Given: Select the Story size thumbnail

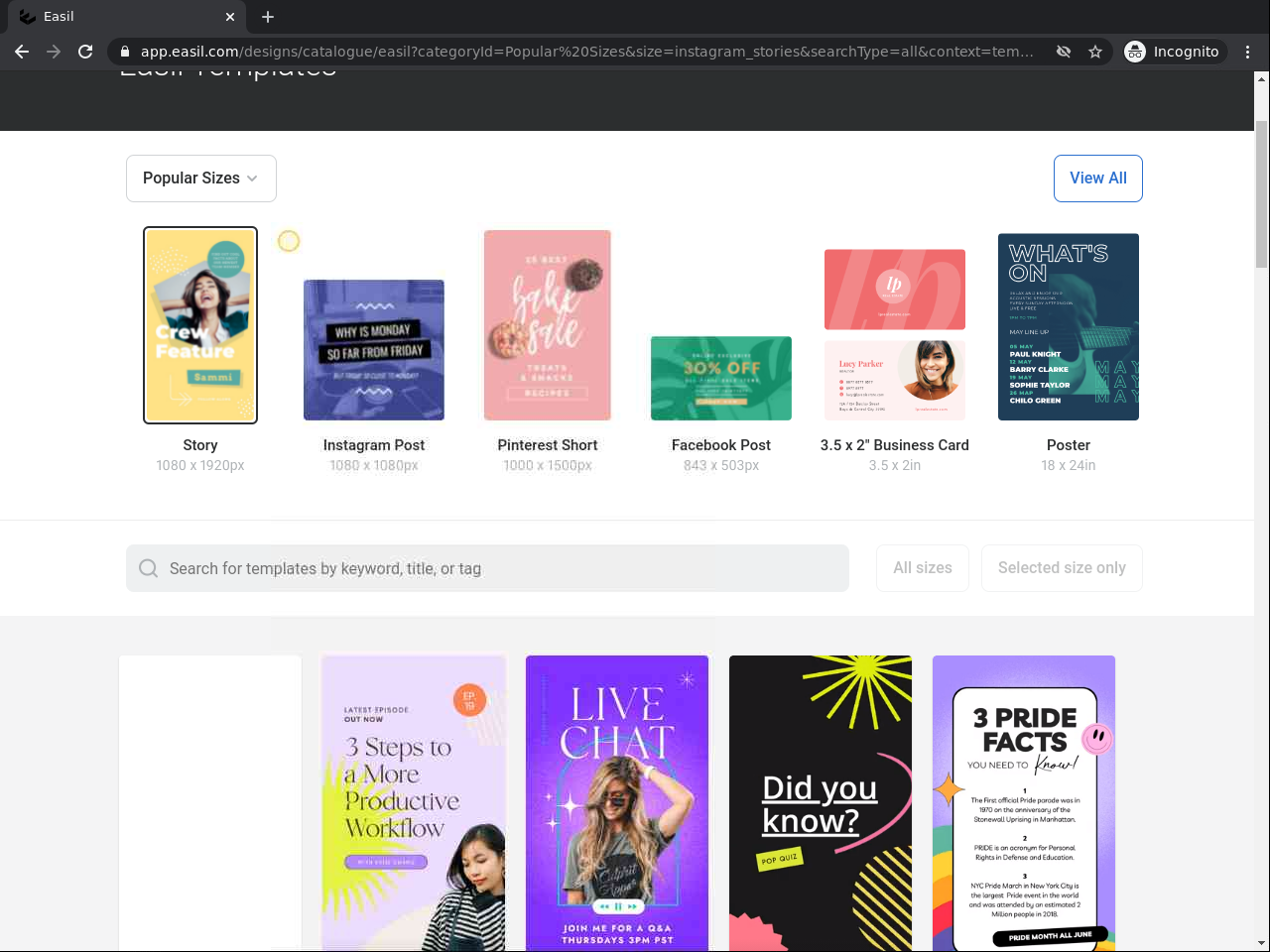Looking at the screenshot, I should coord(200,325).
